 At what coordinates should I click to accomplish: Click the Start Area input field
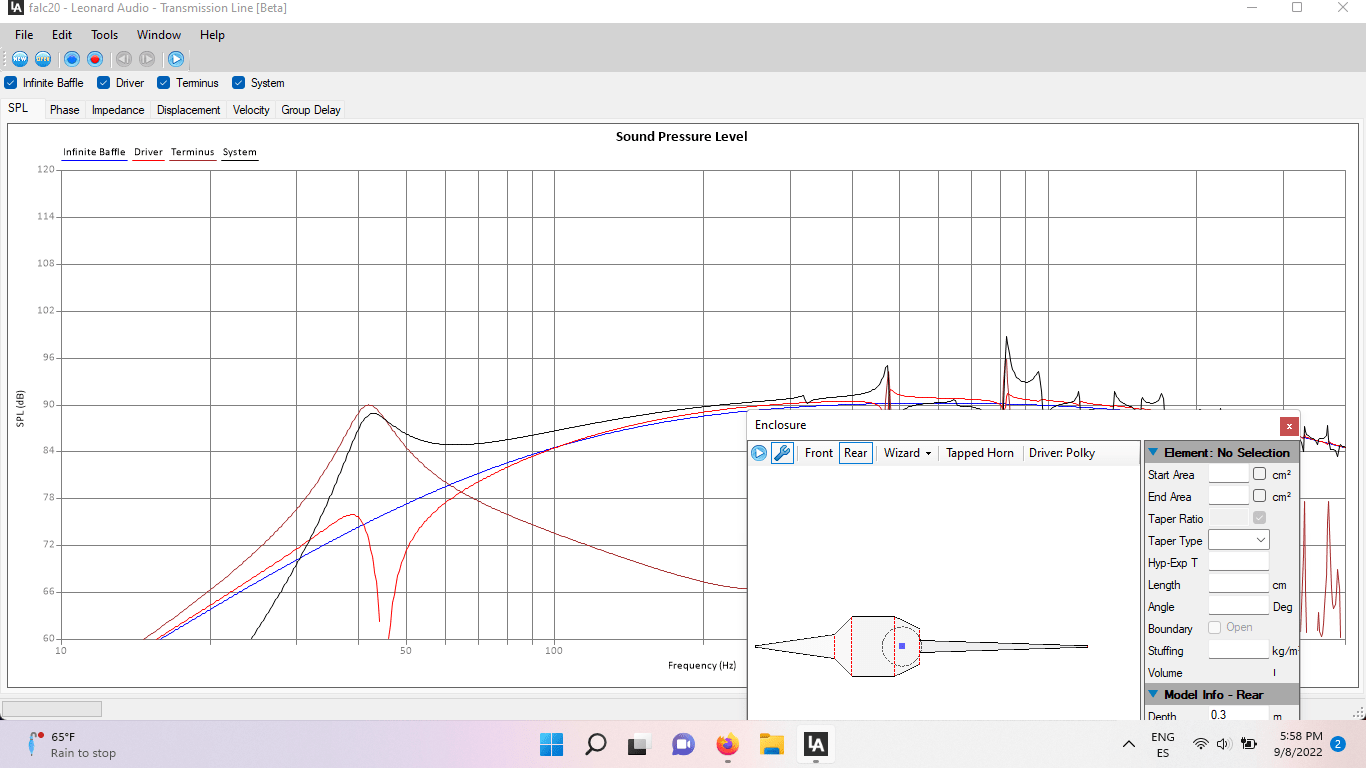coord(1229,474)
